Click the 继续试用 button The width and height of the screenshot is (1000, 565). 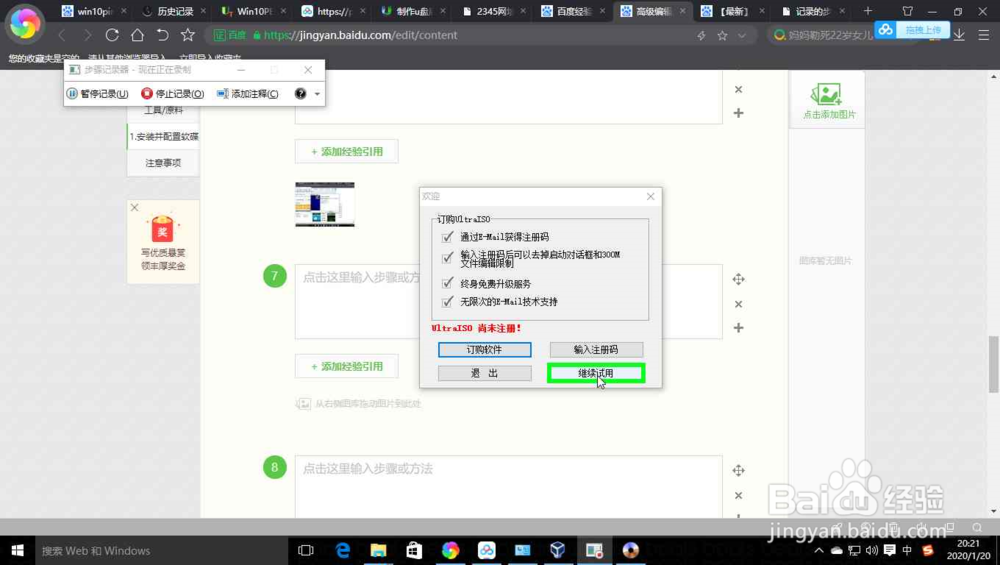(x=596, y=373)
